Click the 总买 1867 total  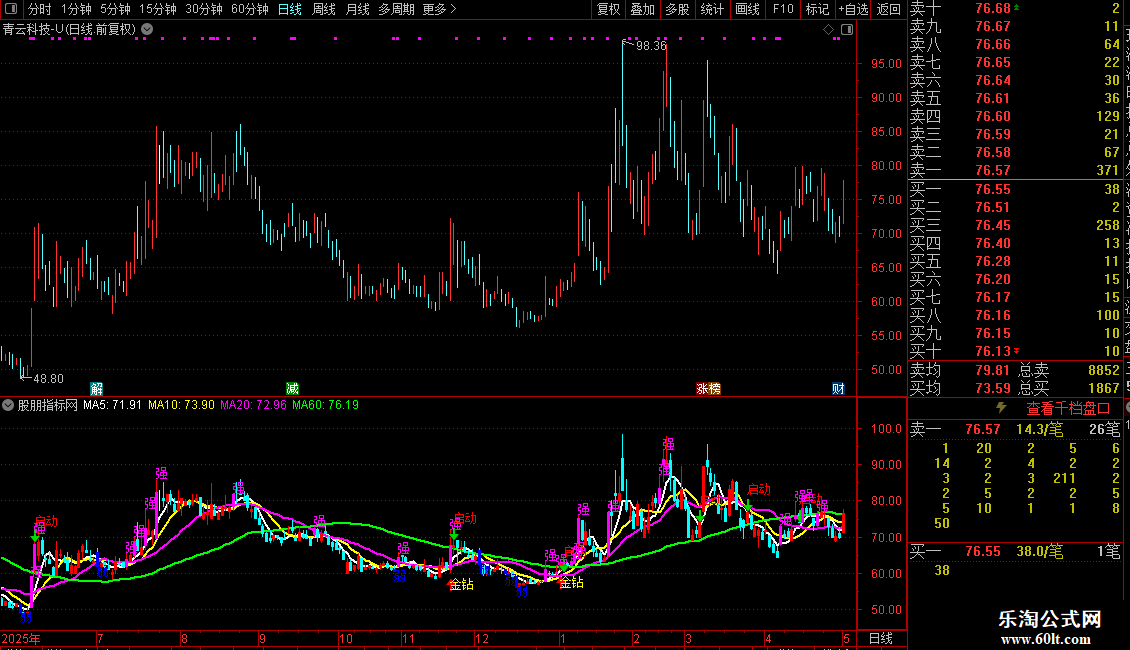tap(1103, 388)
